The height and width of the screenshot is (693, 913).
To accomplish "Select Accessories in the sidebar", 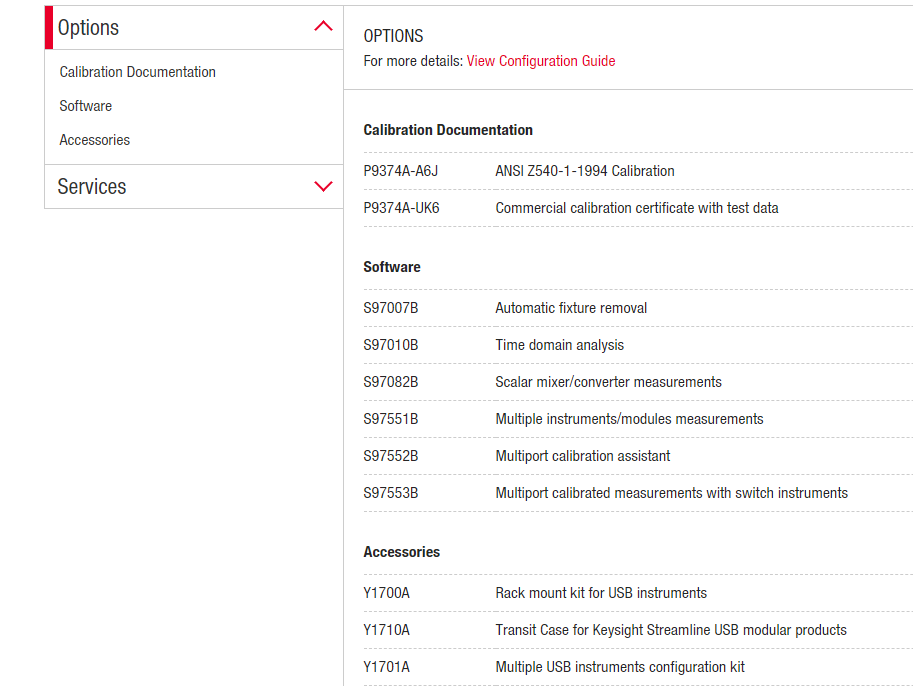I will tap(94, 140).
